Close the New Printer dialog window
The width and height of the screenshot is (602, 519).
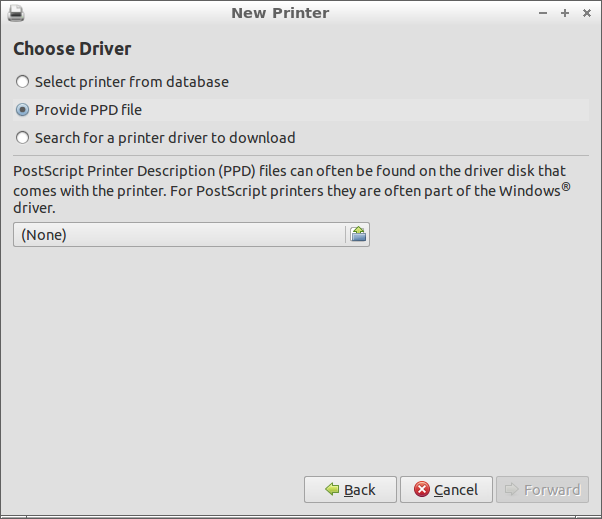(x=585, y=13)
